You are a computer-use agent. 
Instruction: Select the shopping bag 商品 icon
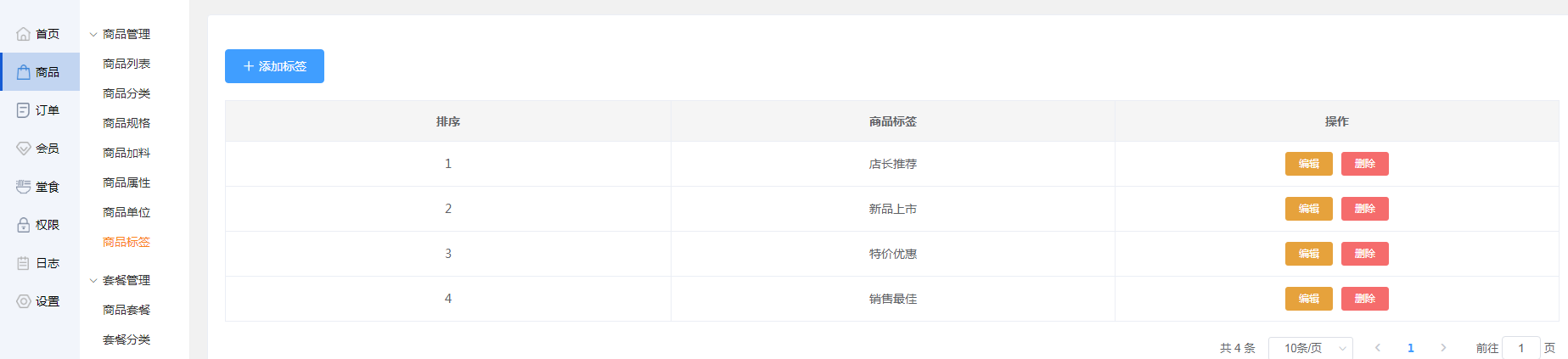tap(24, 72)
